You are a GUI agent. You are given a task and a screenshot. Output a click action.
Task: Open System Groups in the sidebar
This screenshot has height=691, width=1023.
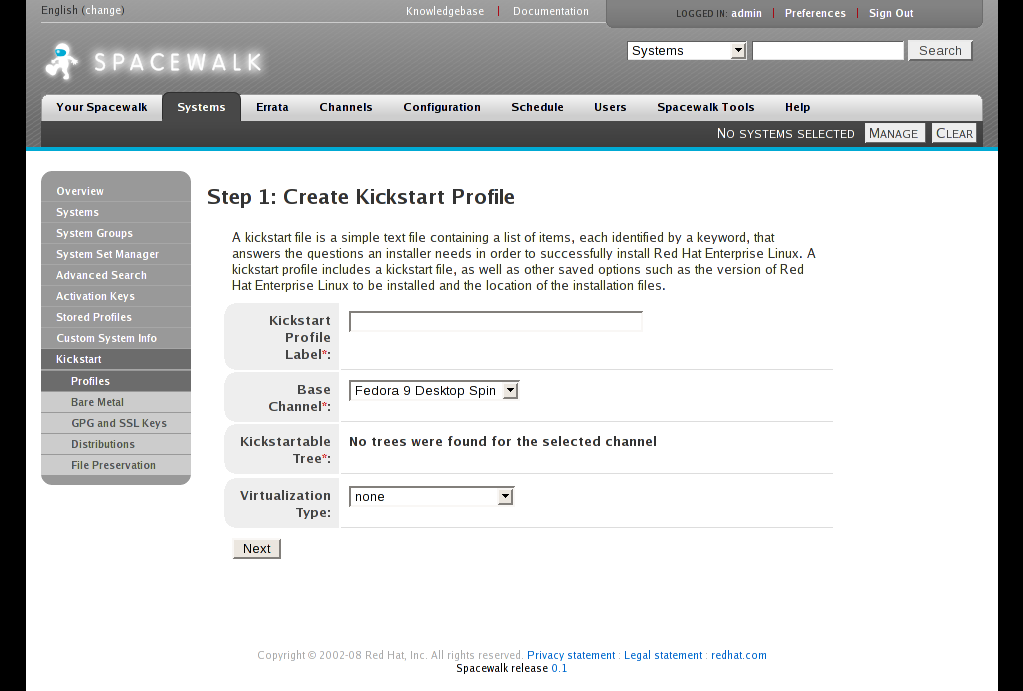pyautogui.click(x=116, y=233)
